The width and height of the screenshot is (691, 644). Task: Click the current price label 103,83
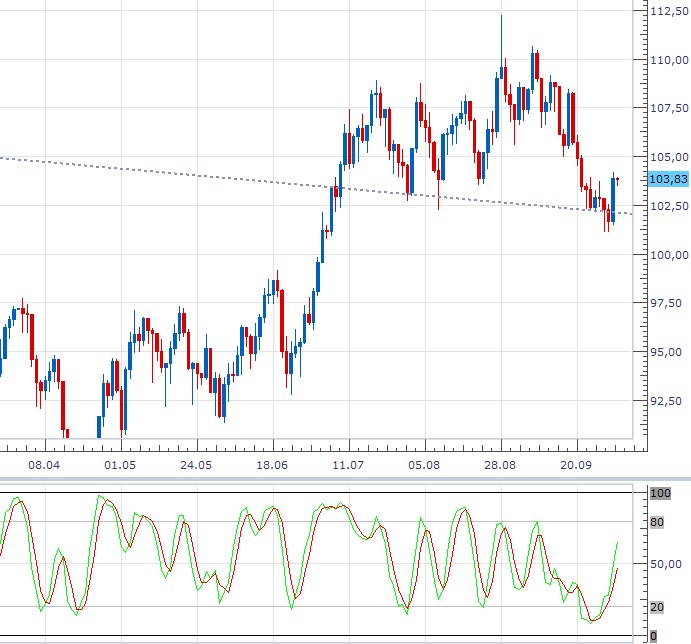pyautogui.click(x=669, y=179)
